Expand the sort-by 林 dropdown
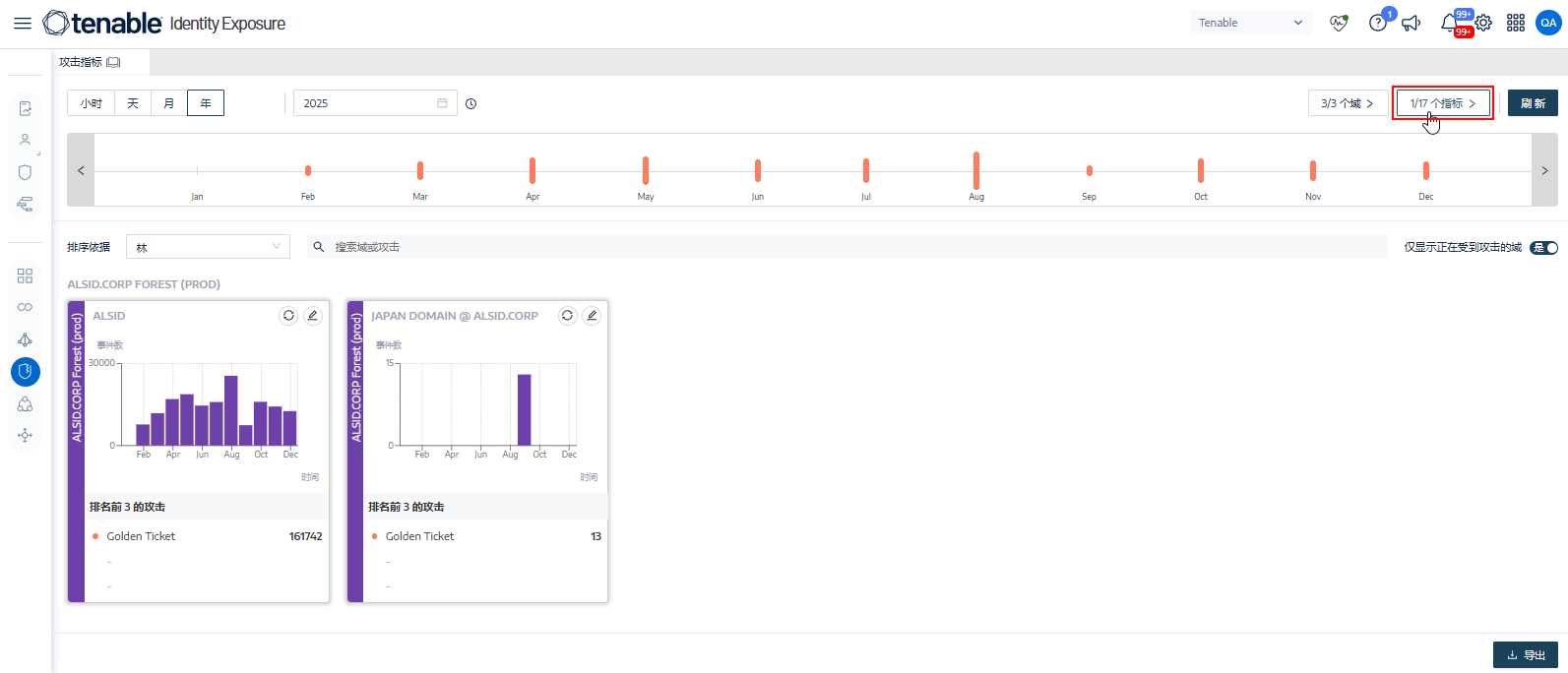The image size is (1568, 673). point(208,247)
